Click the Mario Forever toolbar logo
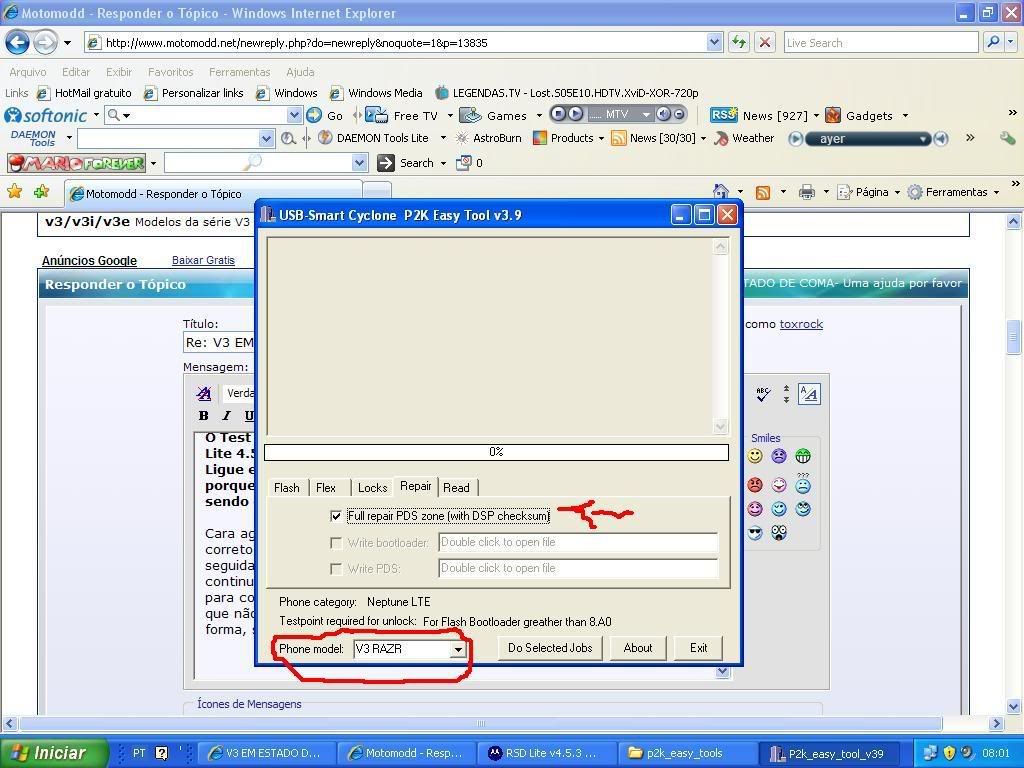Viewport: 1024px width, 768px height. (x=76, y=163)
